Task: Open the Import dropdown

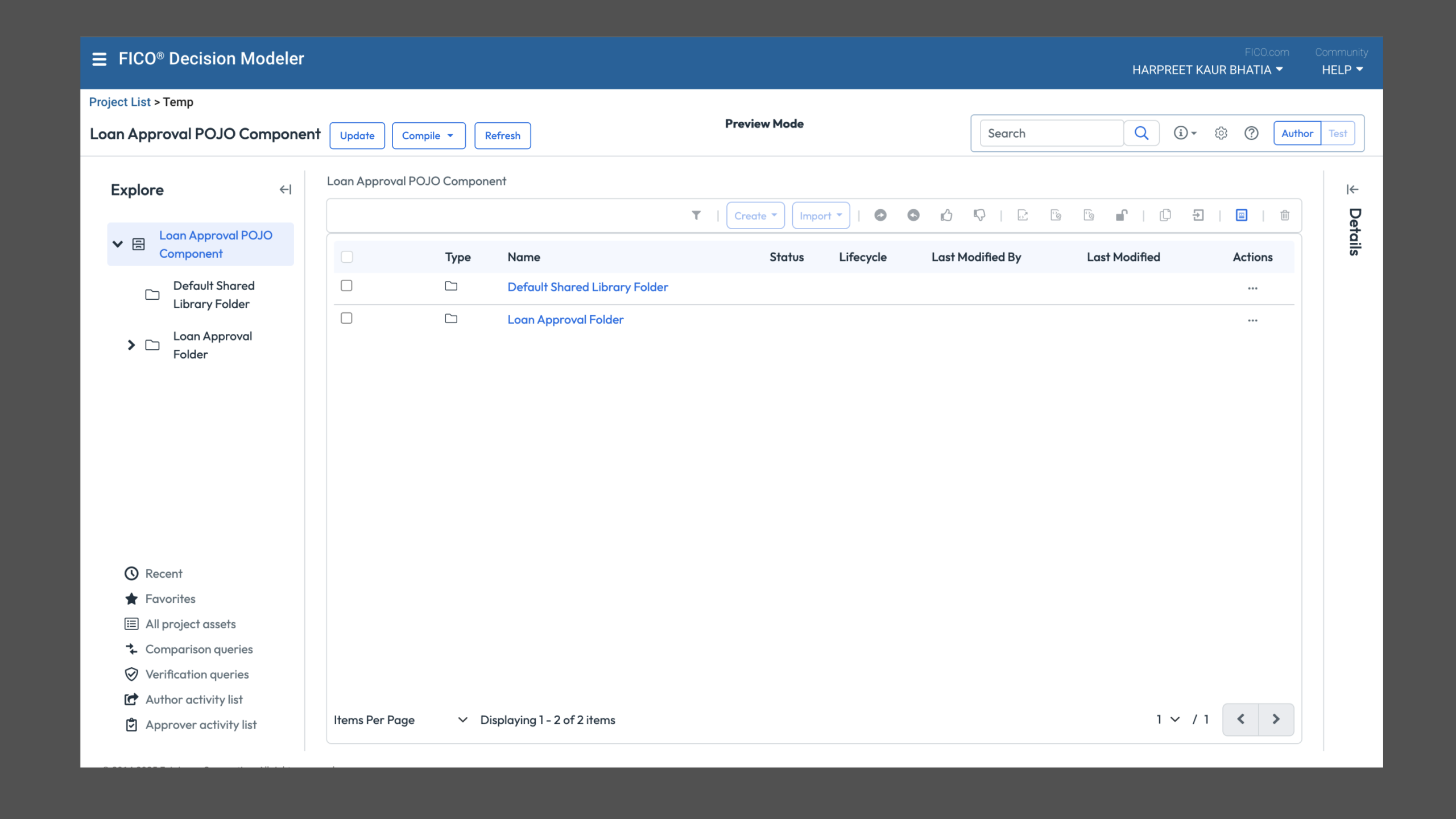Action: (821, 216)
